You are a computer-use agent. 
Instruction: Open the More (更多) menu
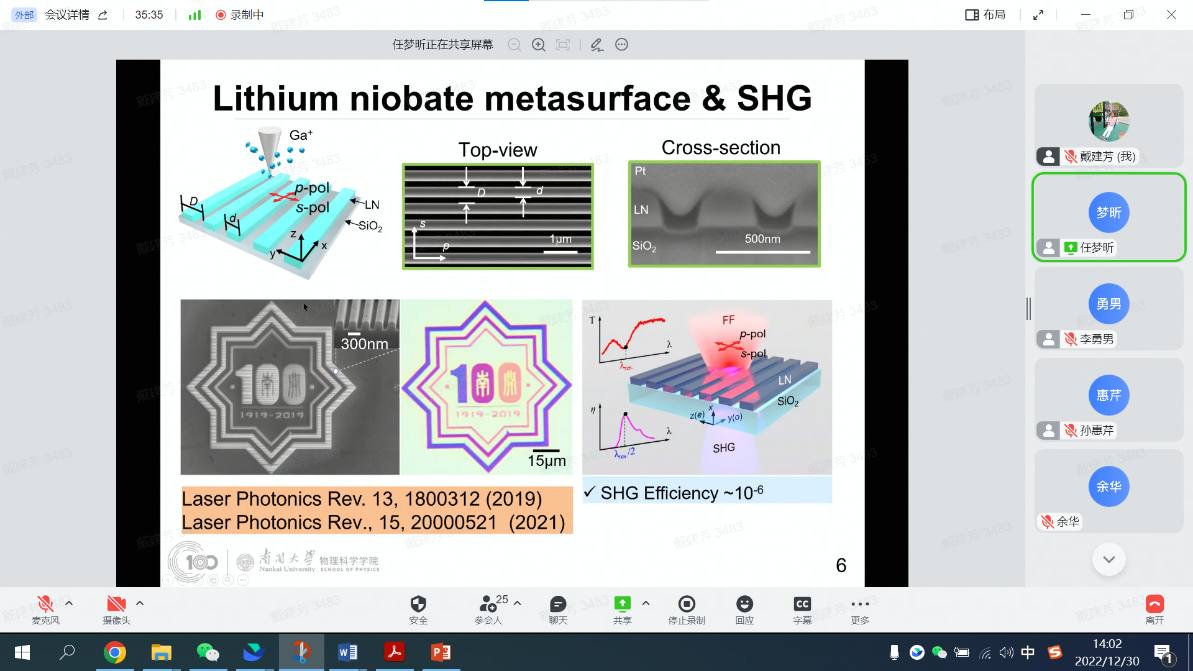(860, 605)
